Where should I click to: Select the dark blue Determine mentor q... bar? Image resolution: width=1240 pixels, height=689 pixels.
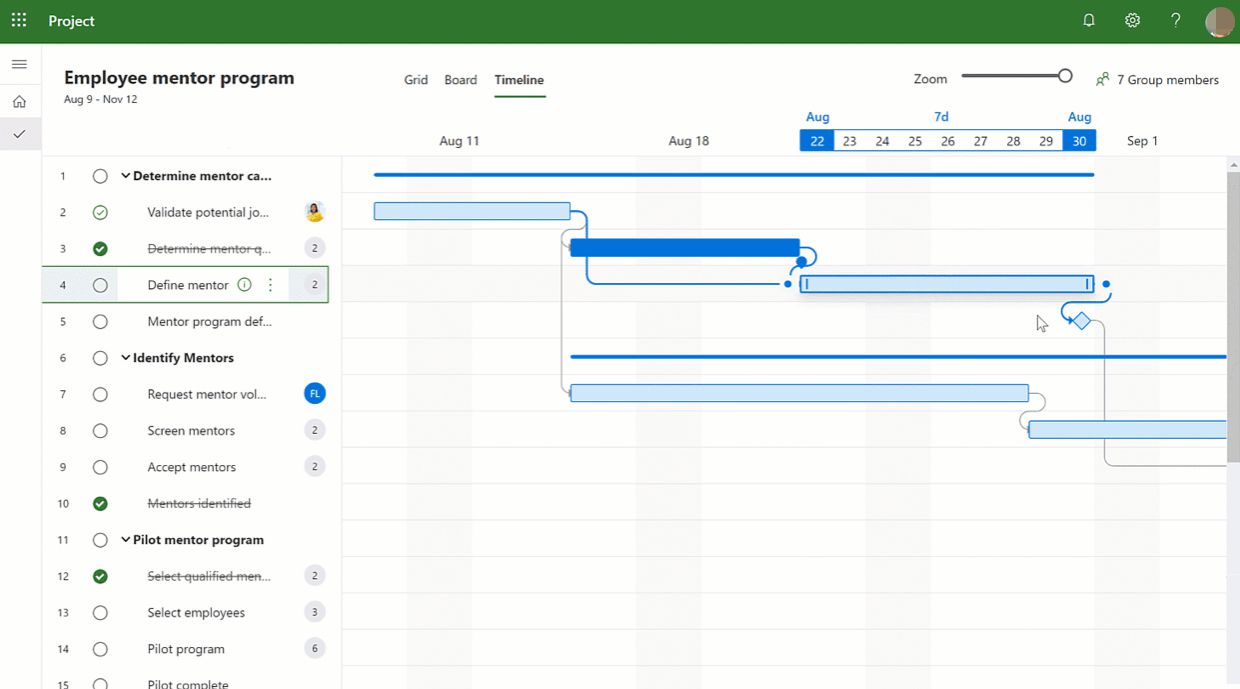pyautogui.click(x=685, y=248)
